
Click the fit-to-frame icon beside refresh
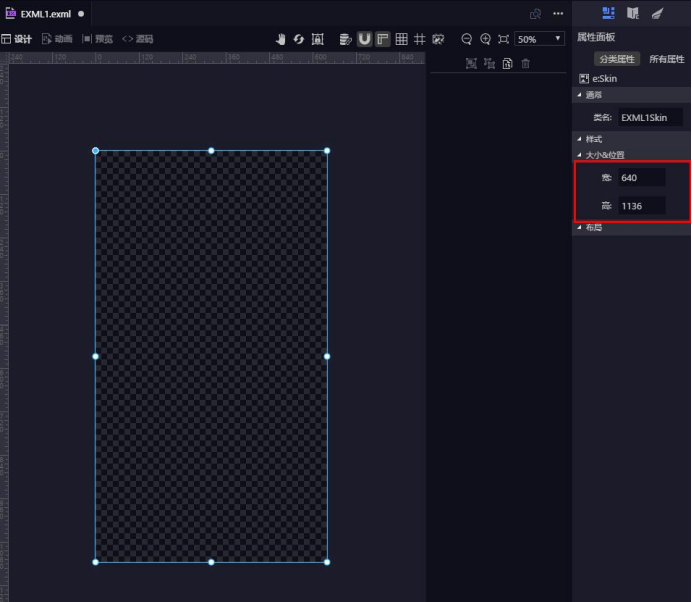pyautogui.click(x=317, y=39)
